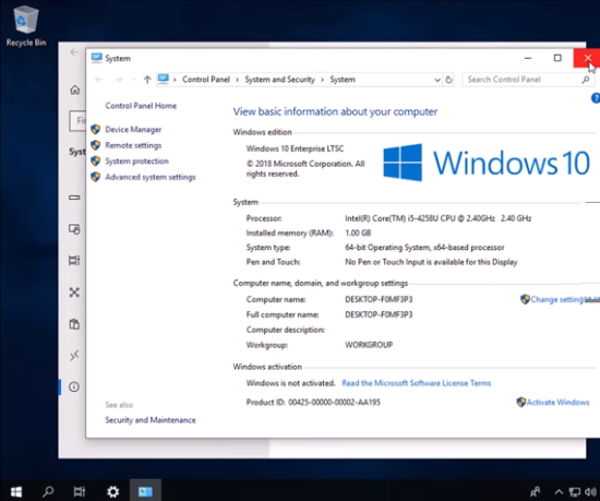Select System and Security in the breadcrumb

[280, 79]
